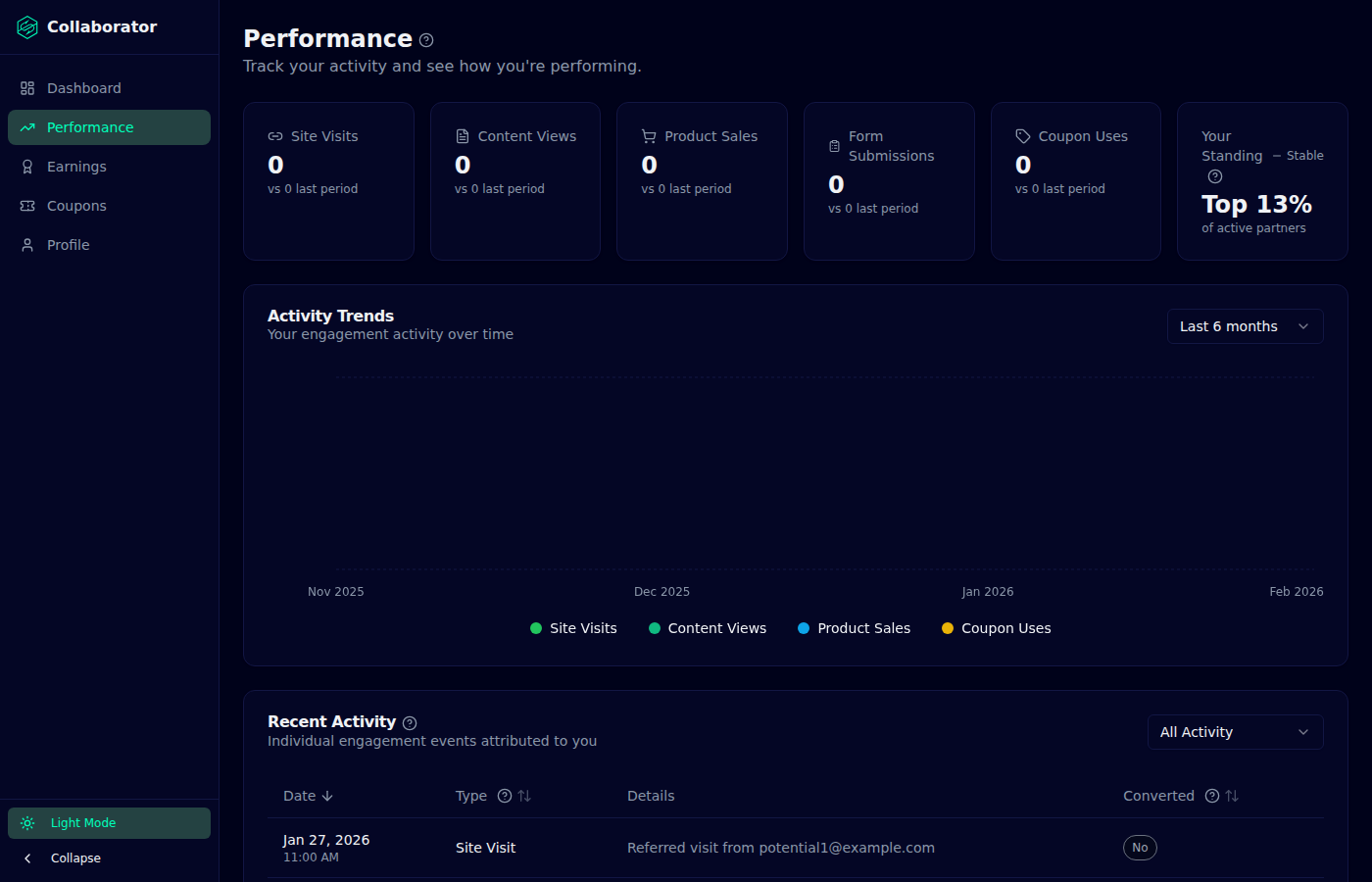Sort by Converted using arrows icon
The height and width of the screenshot is (882, 1372).
pyautogui.click(x=1232, y=796)
